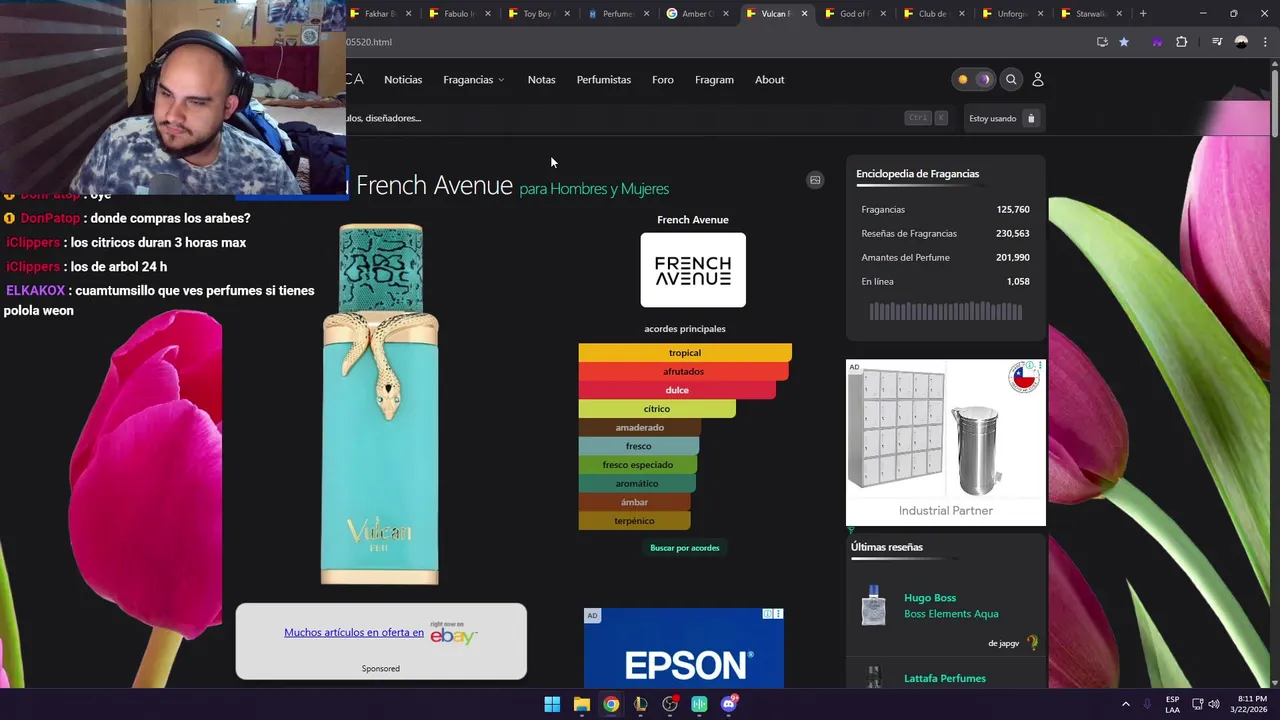Open the Noticias menu item
Screen dimensions: 1280x720
[403, 80]
